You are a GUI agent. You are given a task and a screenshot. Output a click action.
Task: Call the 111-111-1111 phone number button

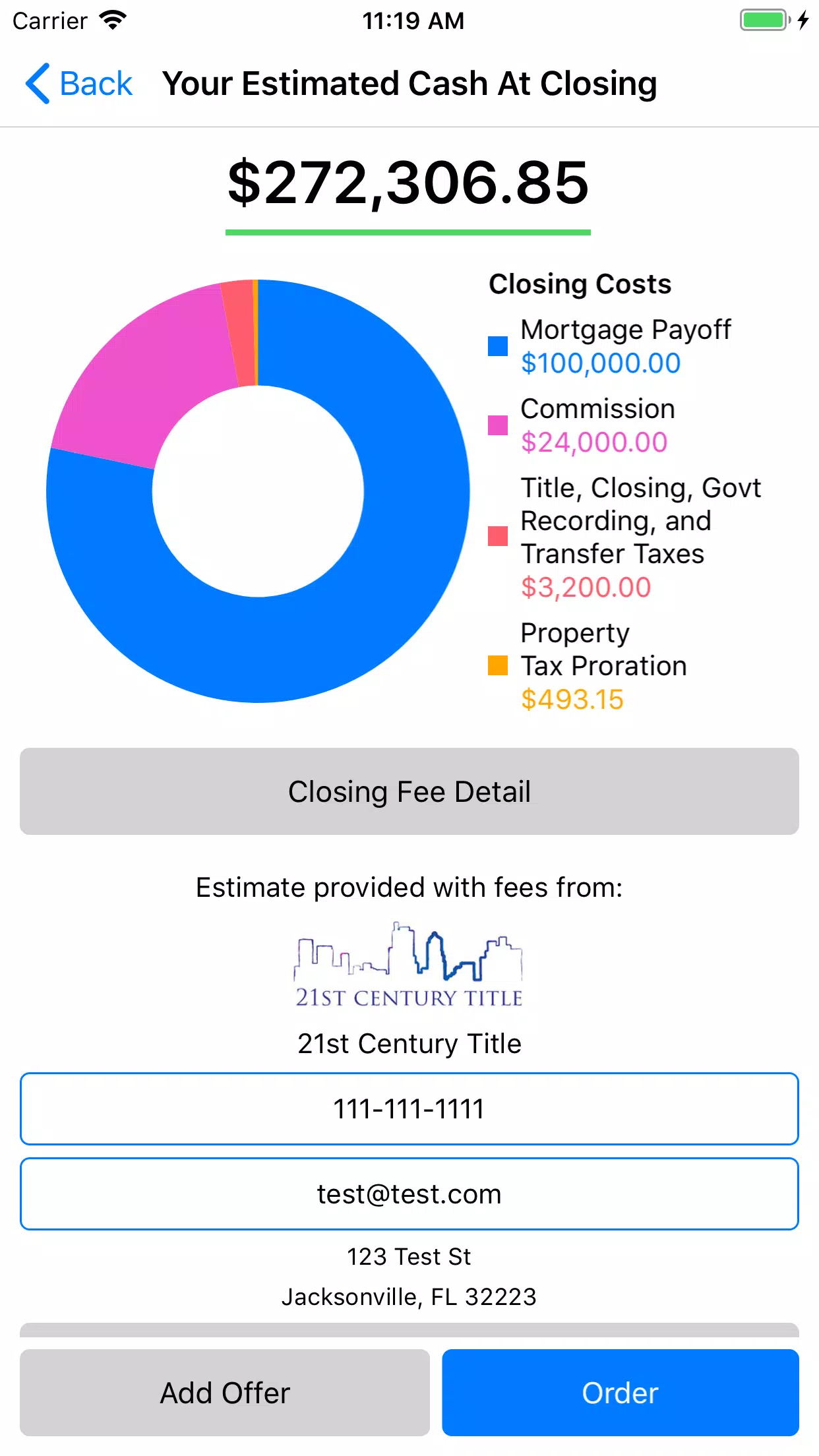[x=409, y=1109]
